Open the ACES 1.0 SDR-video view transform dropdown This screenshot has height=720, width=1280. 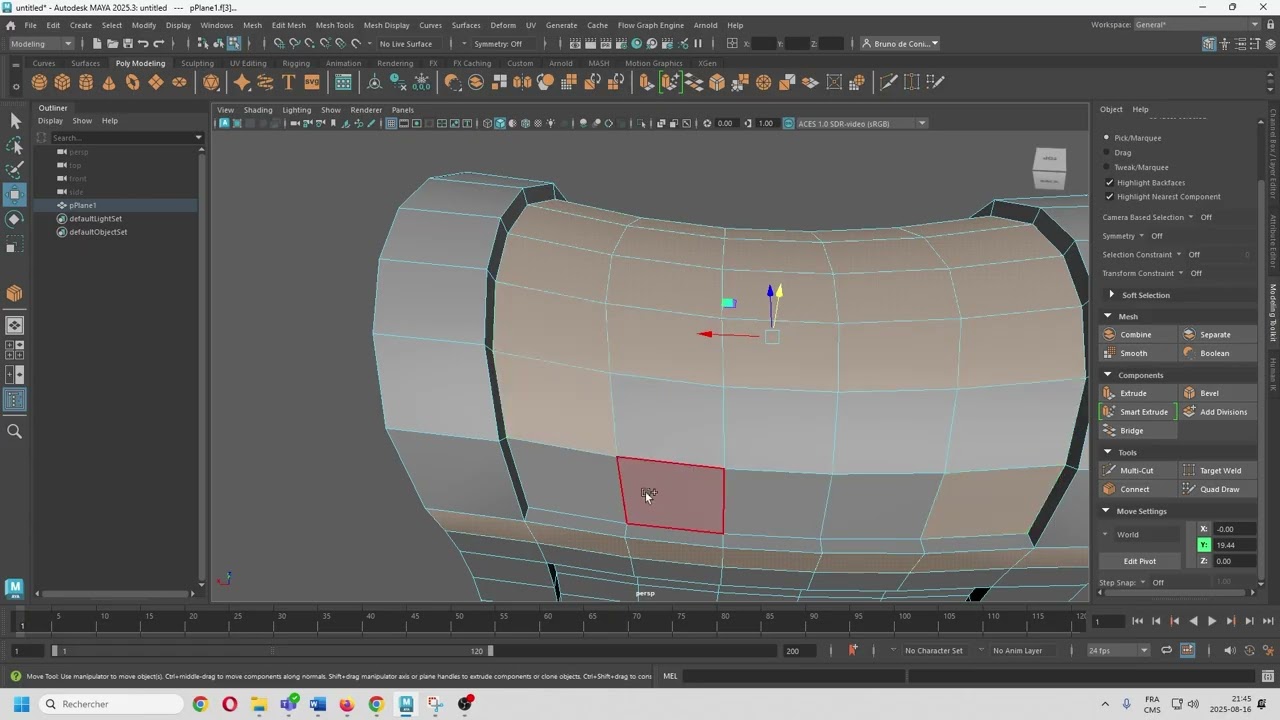coord(921,124)
